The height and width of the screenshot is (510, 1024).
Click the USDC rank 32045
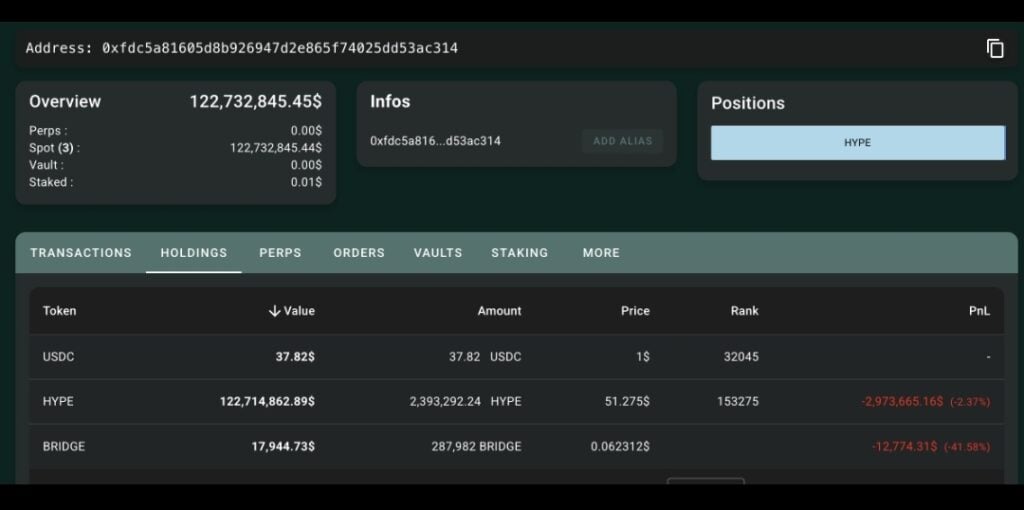pos(741,357)
